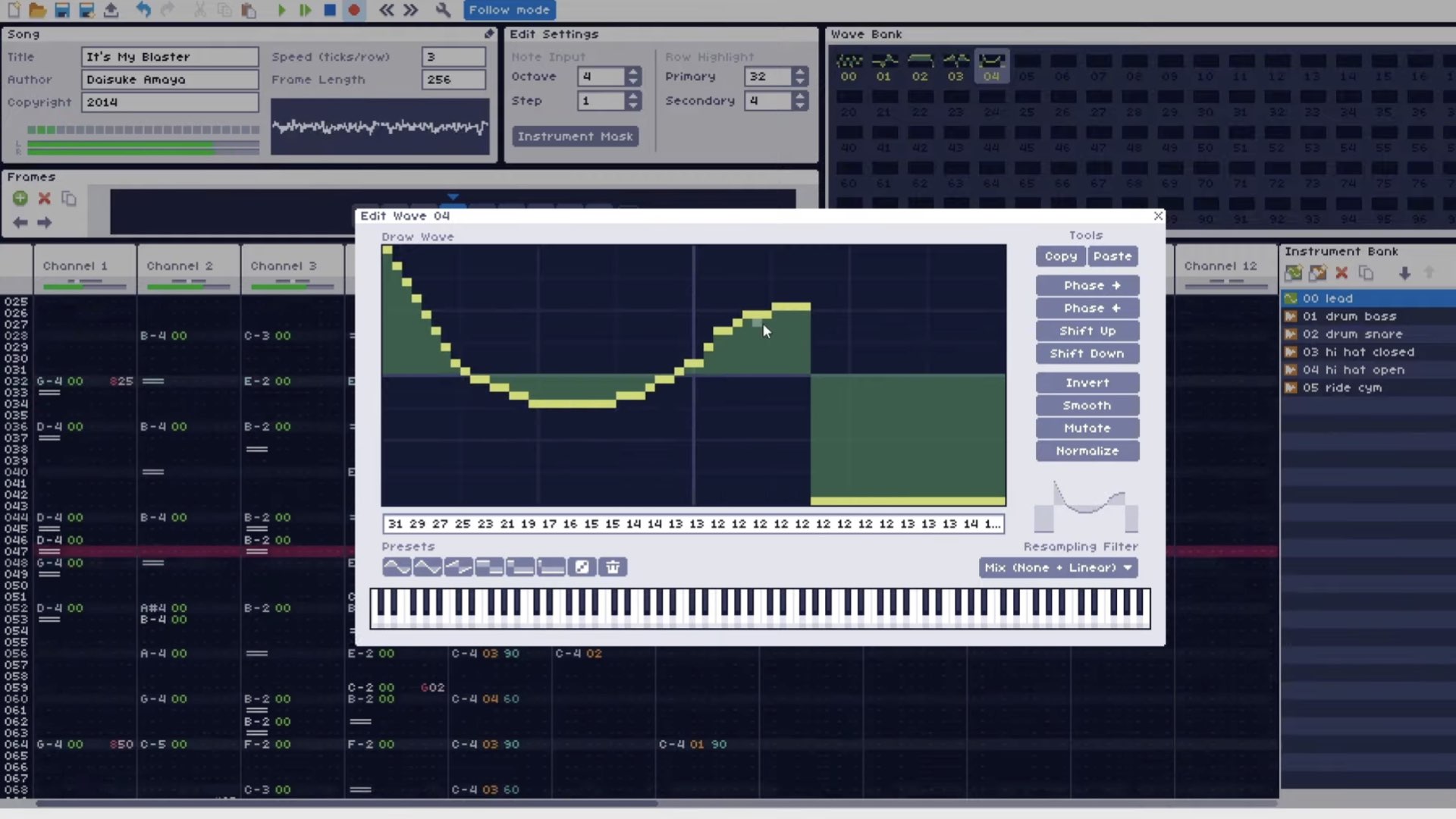This screenshot has width=1456, height=819.
Task: Open settings with the wrench icon
Action: point(444,10)
